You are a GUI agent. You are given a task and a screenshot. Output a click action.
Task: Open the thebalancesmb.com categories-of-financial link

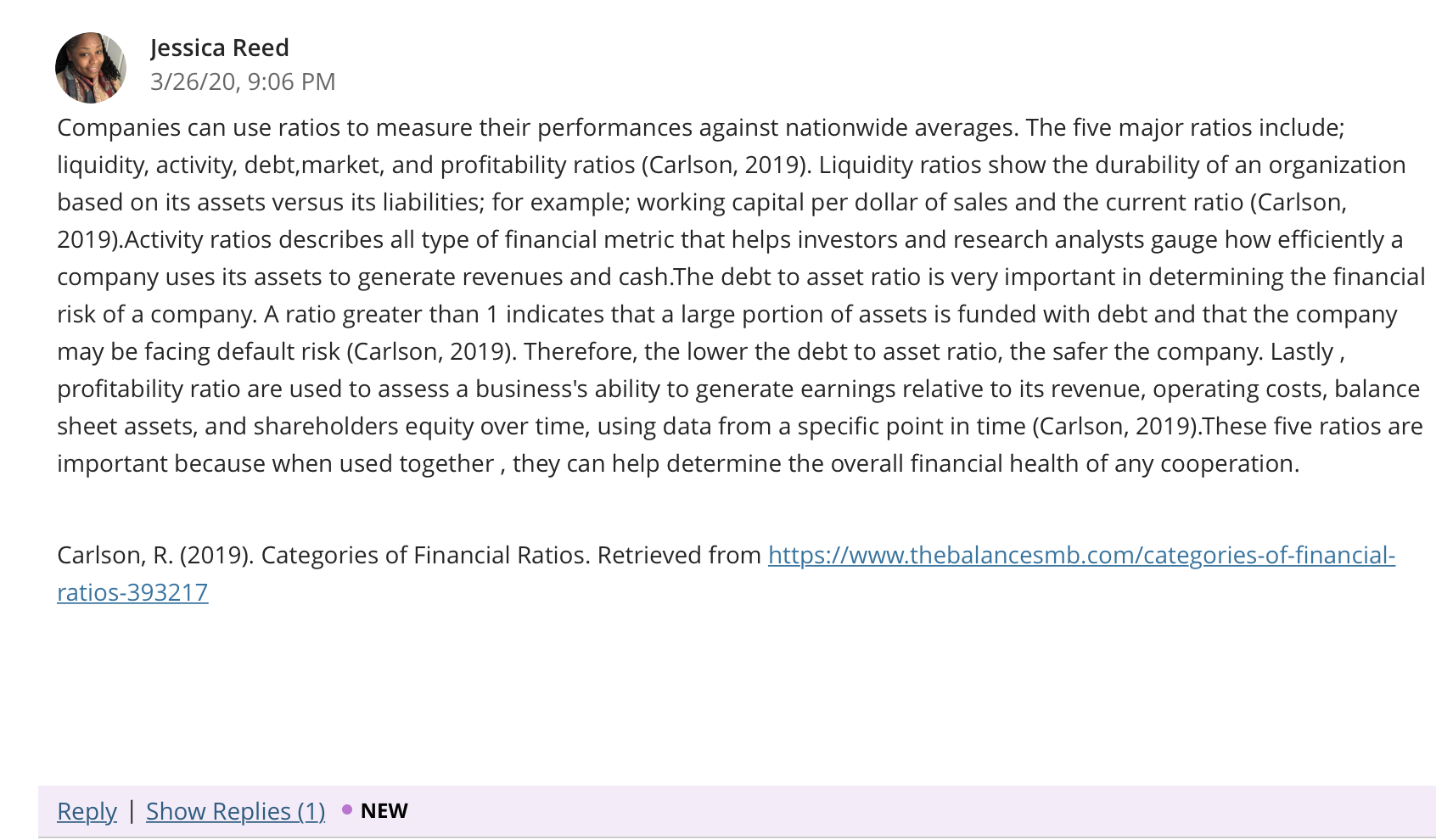(1081, 555)
